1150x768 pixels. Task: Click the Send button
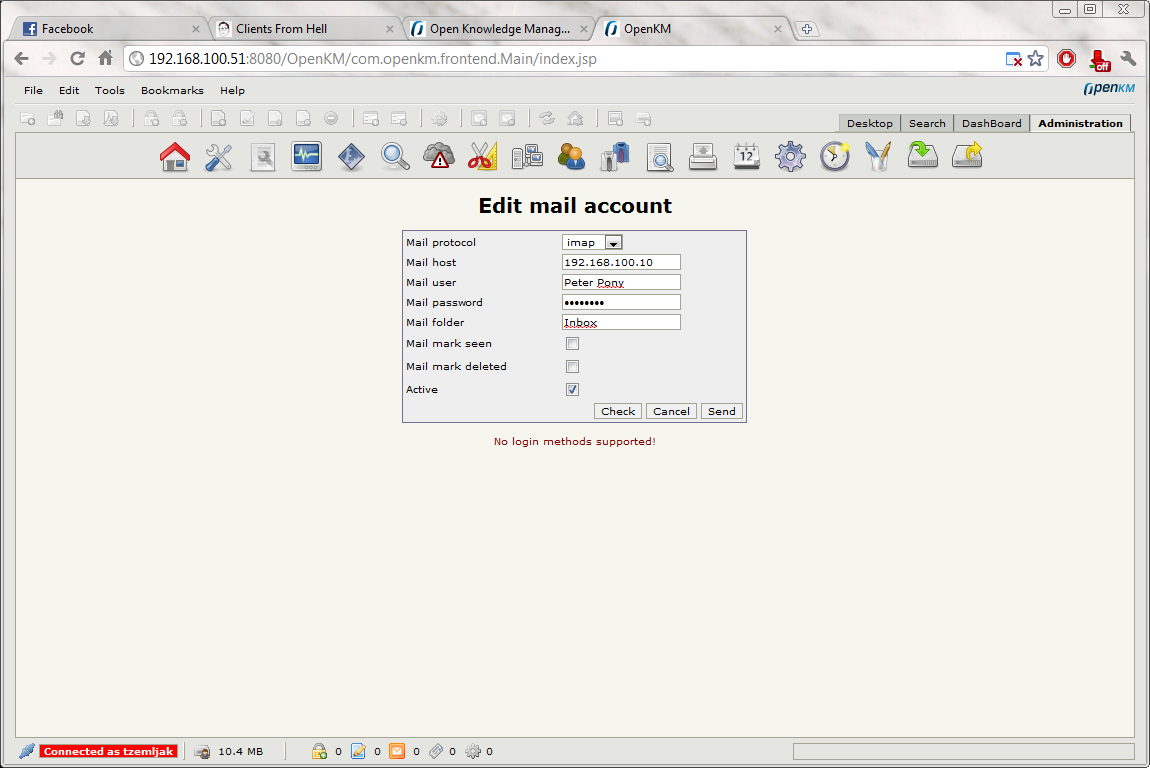point(721,411)
